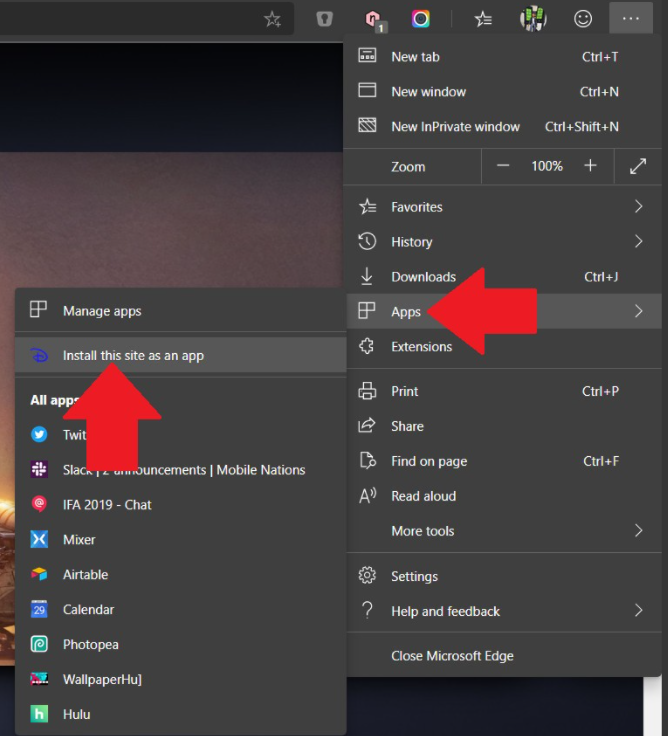The width and height of the screenshot is (668, 736).
Task: Open the Airtable app entry
Action: tap(181, 574)
